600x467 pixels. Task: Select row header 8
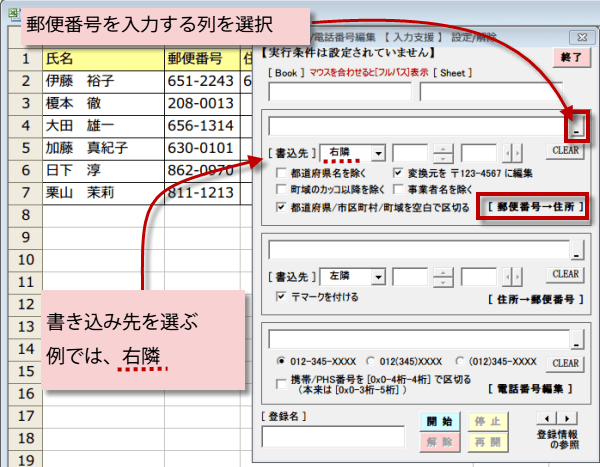pyautogui.click(x=25, y=216)
